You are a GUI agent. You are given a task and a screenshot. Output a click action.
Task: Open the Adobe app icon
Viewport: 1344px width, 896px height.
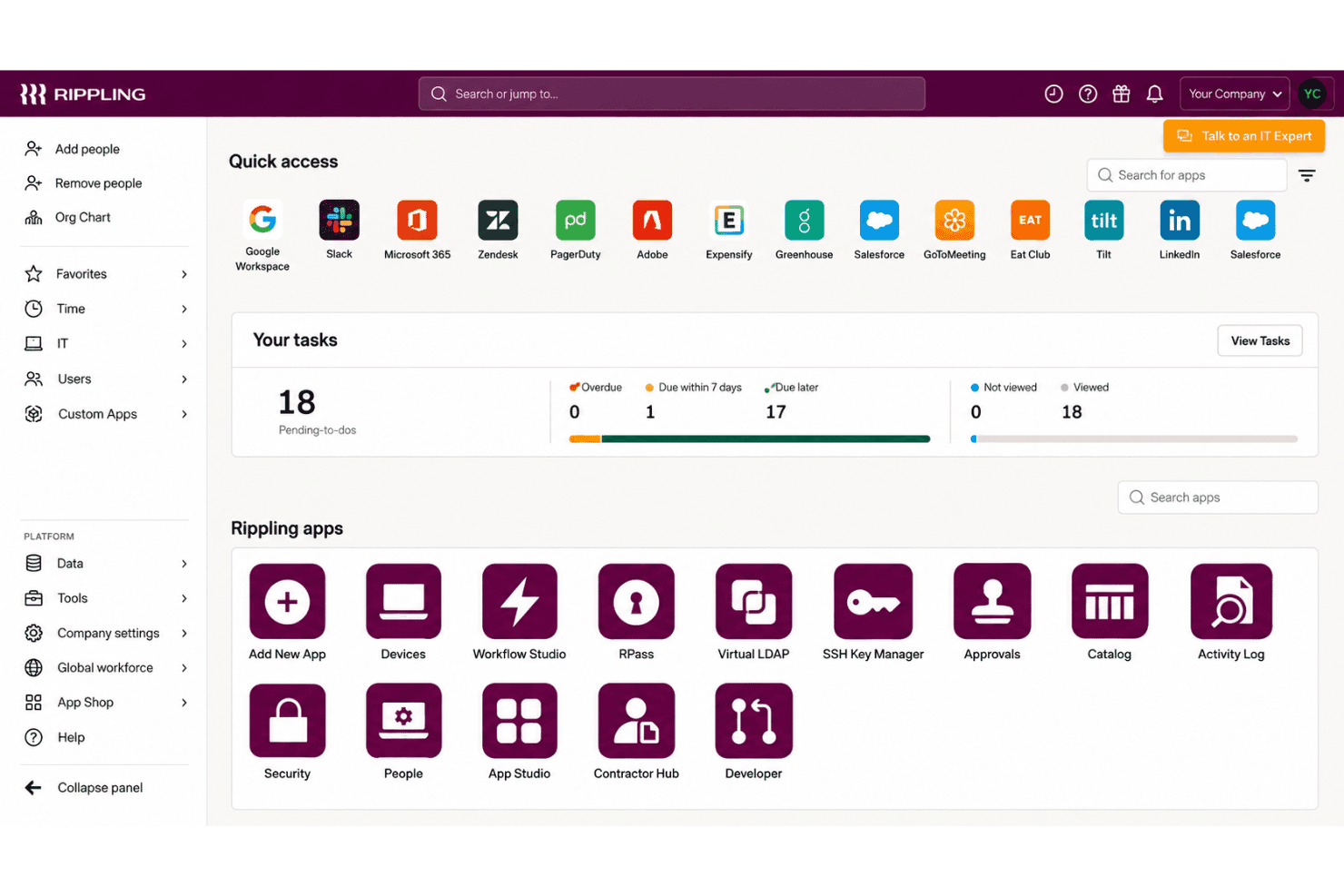(x=652, y=220)
